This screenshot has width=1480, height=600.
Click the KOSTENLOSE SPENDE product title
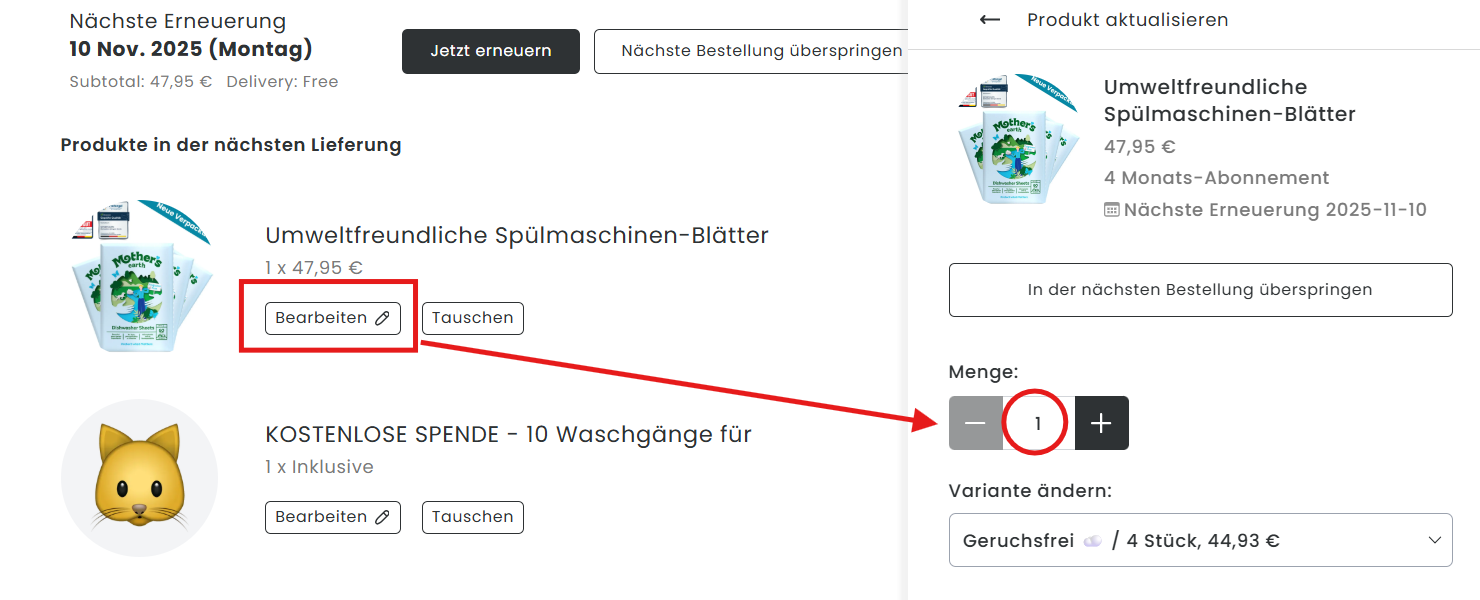click(507, 434)
